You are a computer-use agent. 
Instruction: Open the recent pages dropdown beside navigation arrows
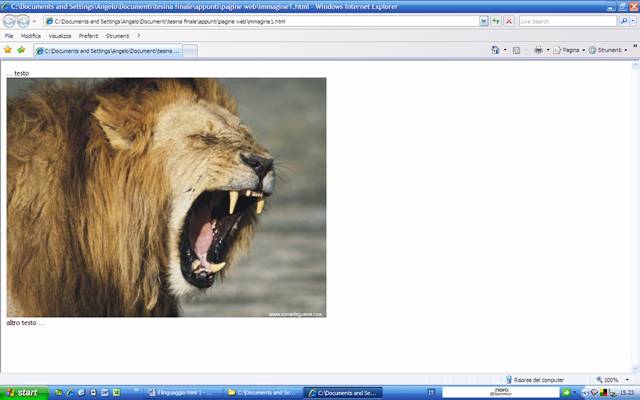pos(34,21)
